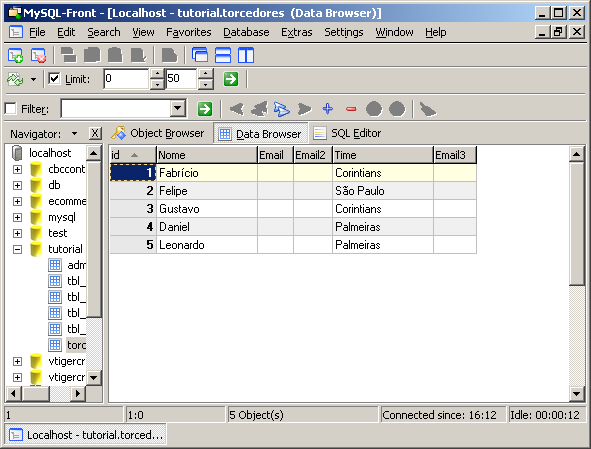Switch to the SQL Editor tab
The width and height of the screenshot is (591, 449).
point(347,133)
